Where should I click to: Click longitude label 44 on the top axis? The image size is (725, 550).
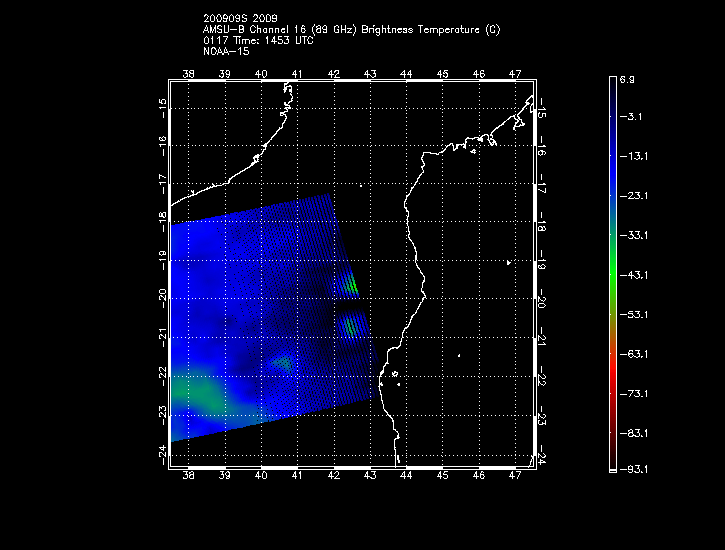[x=406, y=74]
